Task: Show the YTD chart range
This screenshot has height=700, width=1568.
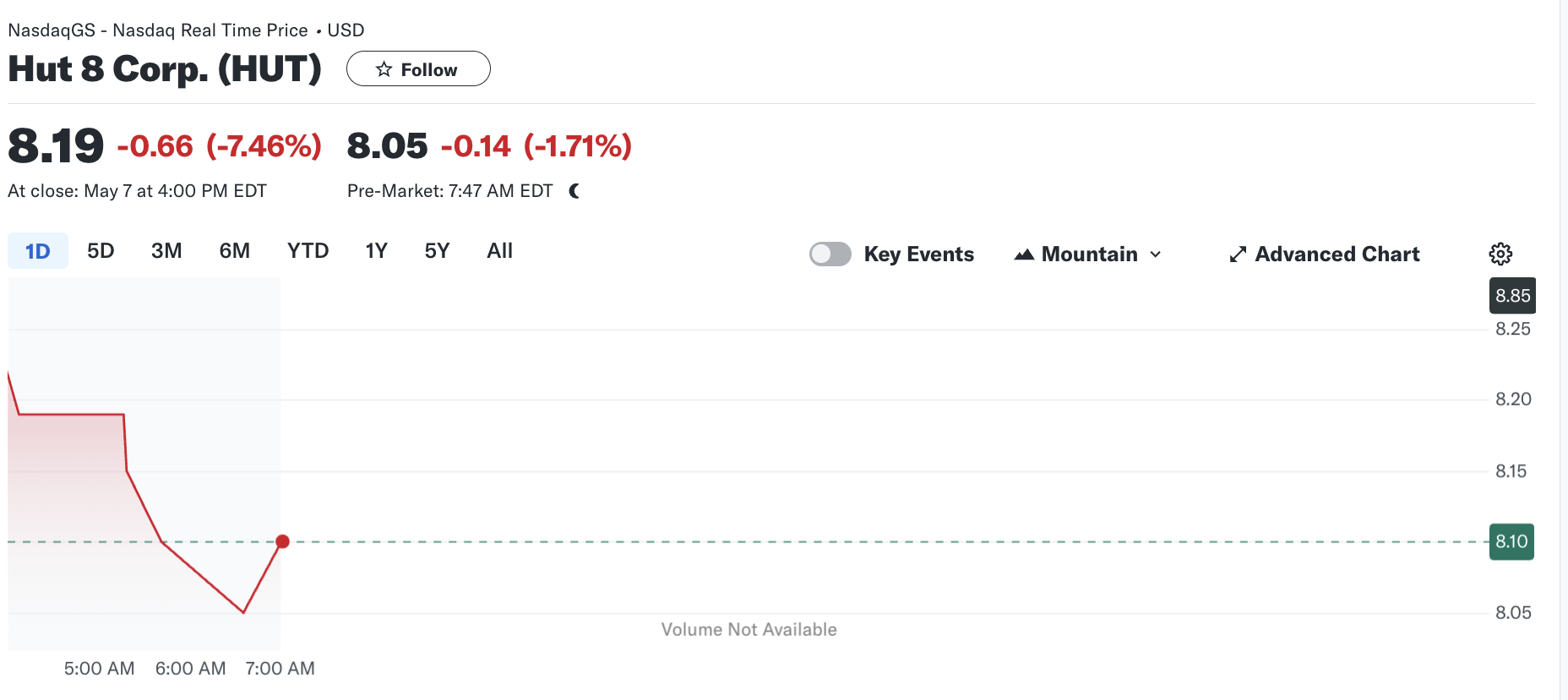Action: [308, 251]
